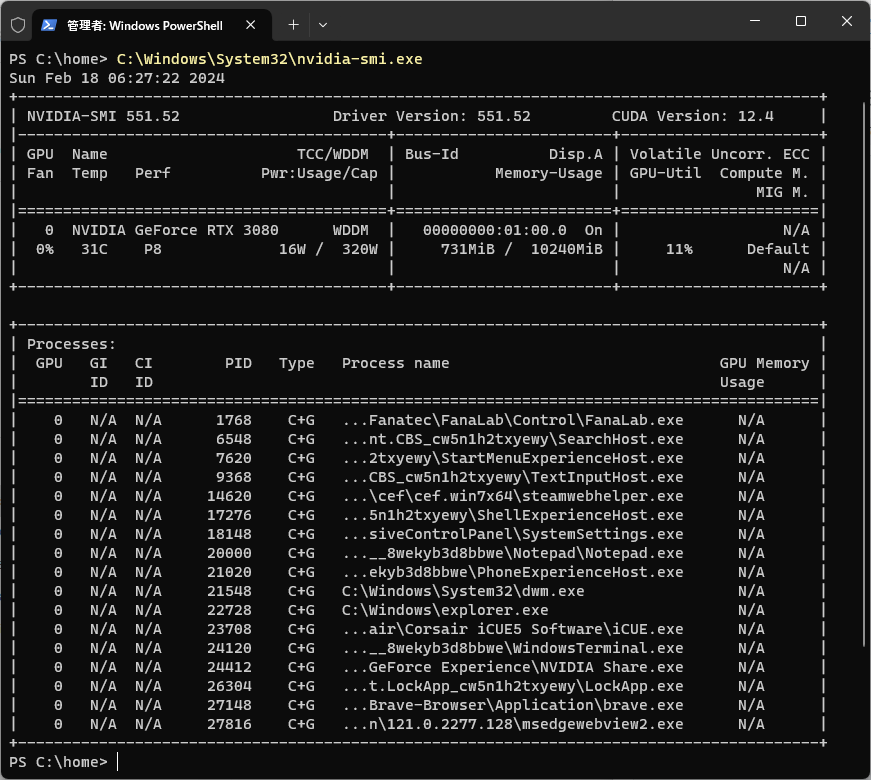871x780 pixels.
Task: Click the FanaLab.exe process row
Action: [x=417, y=420]
